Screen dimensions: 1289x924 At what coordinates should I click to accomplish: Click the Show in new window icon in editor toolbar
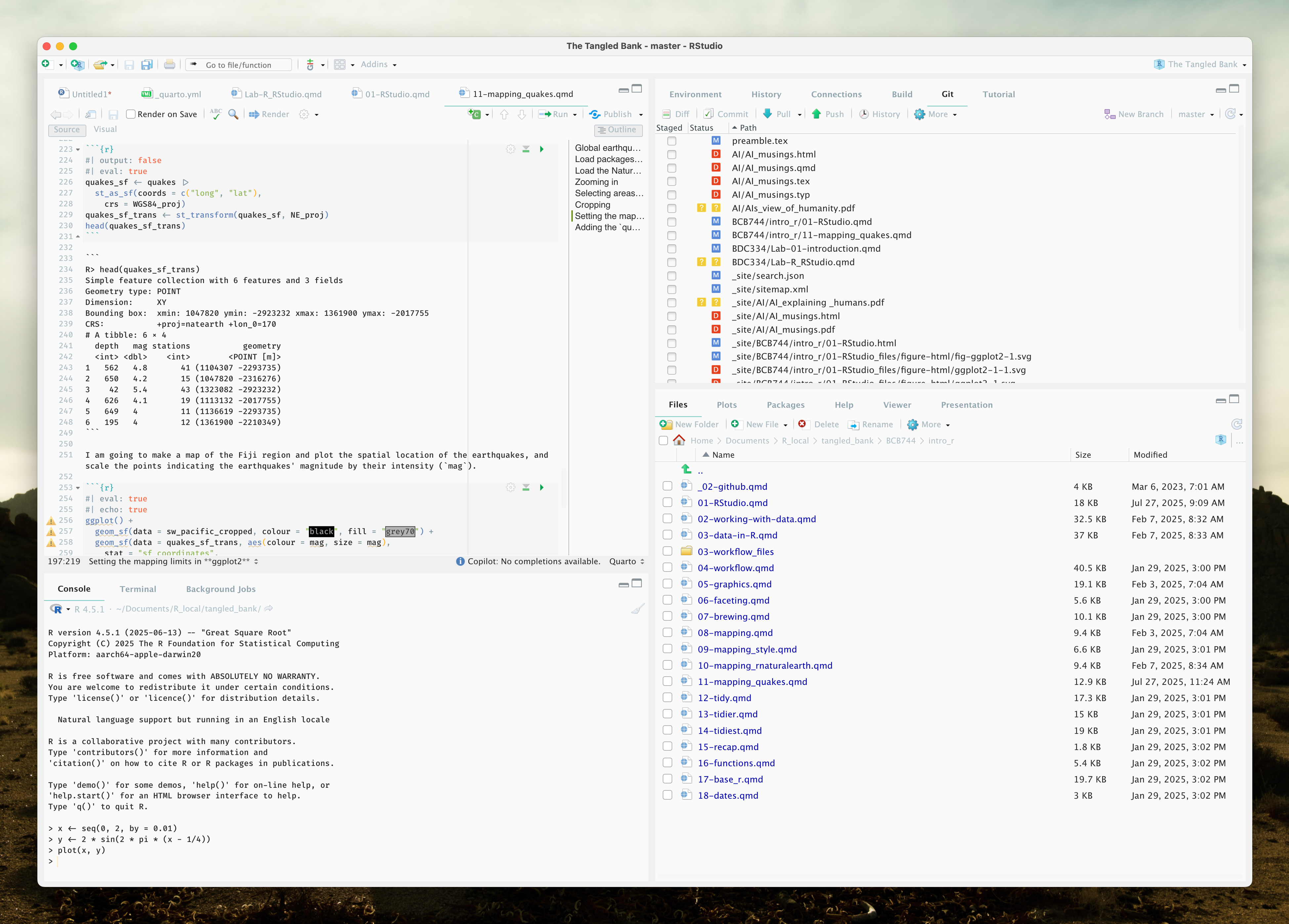coord(90,114)
